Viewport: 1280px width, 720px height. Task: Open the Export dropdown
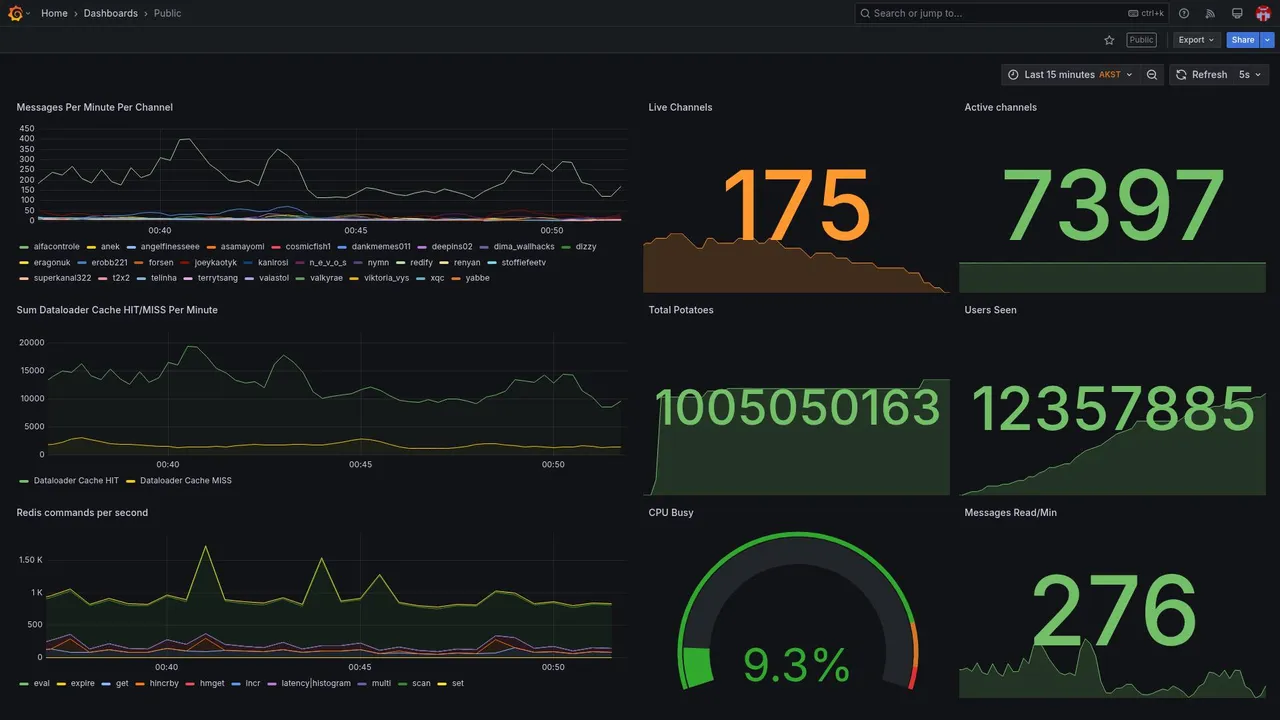[x=1197, y=40]
